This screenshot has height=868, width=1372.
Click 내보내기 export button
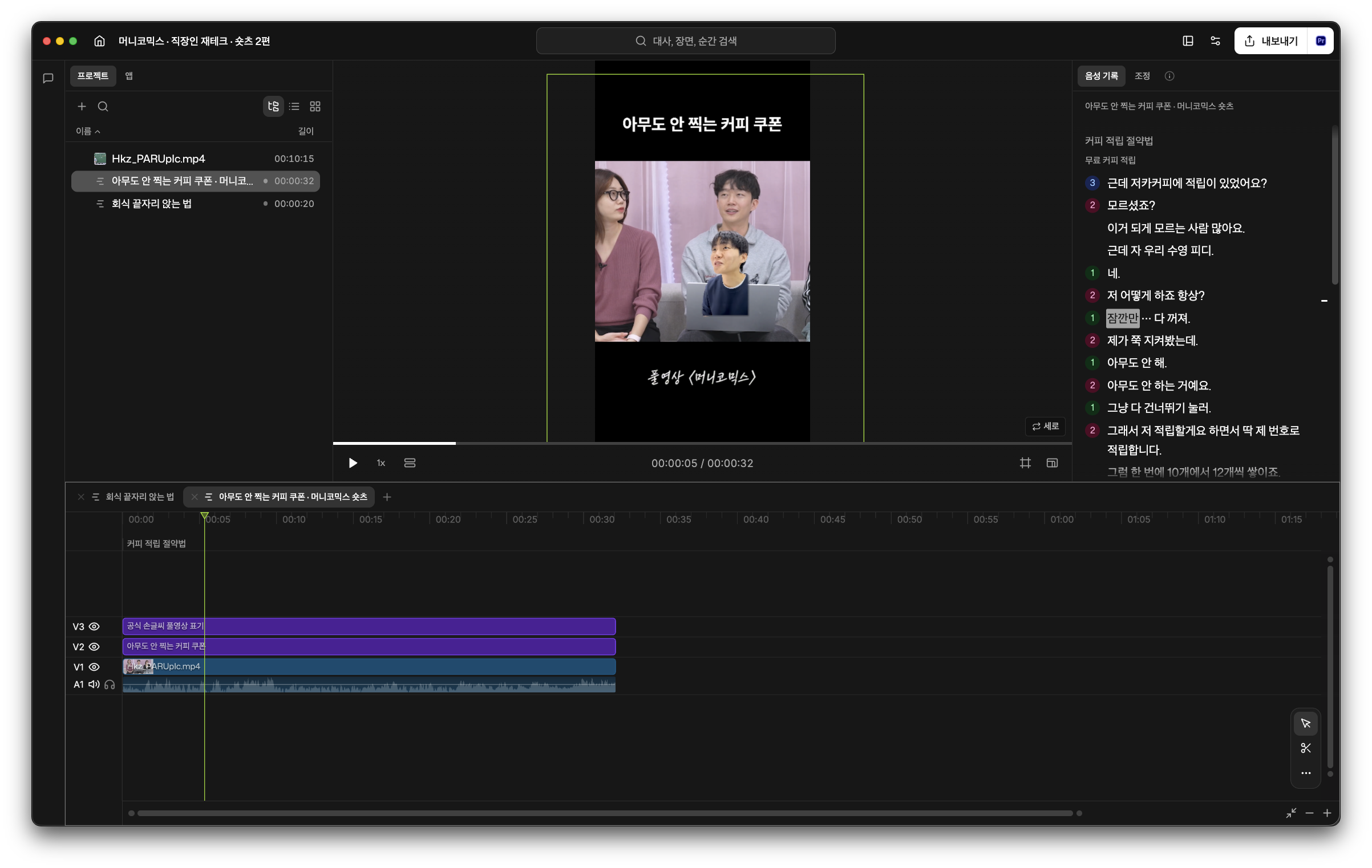1271,41
